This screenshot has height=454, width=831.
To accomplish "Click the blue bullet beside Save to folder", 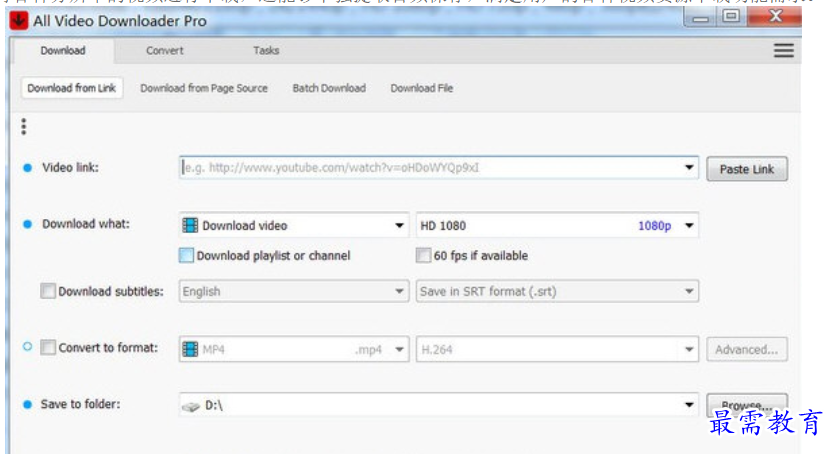I will [28, 405].
